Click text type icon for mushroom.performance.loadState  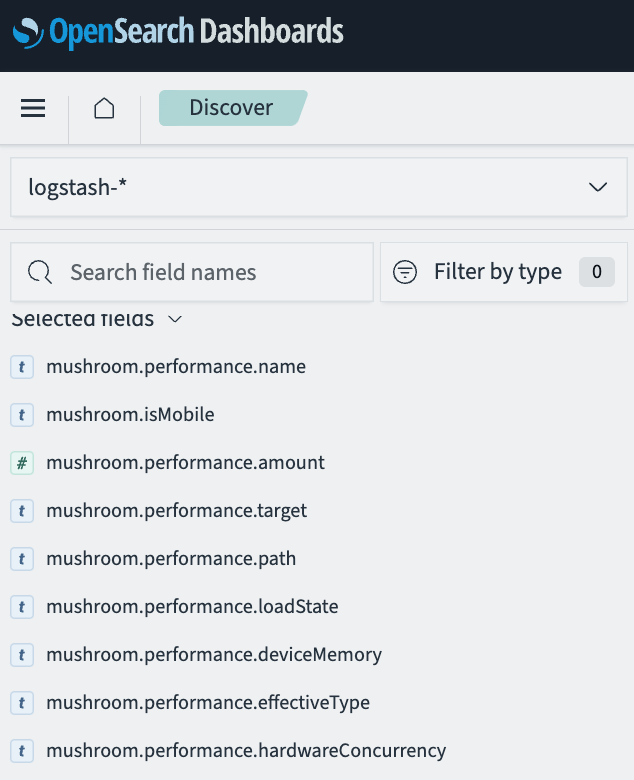(22, 607)
